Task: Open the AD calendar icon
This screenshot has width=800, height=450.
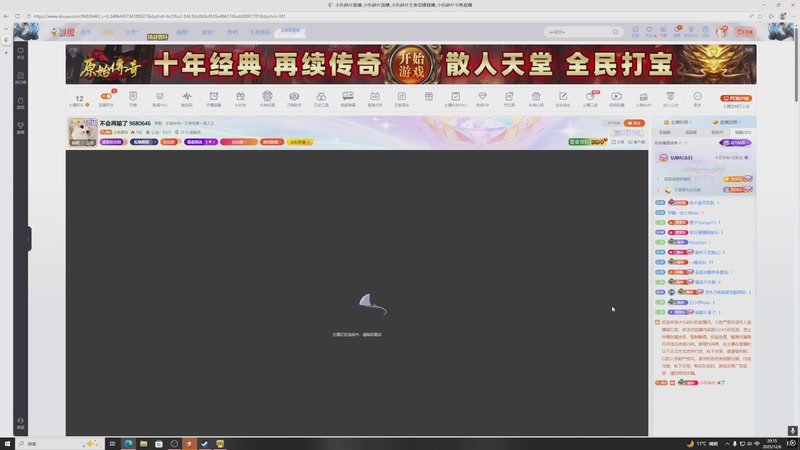Action: tap(374, 96)
